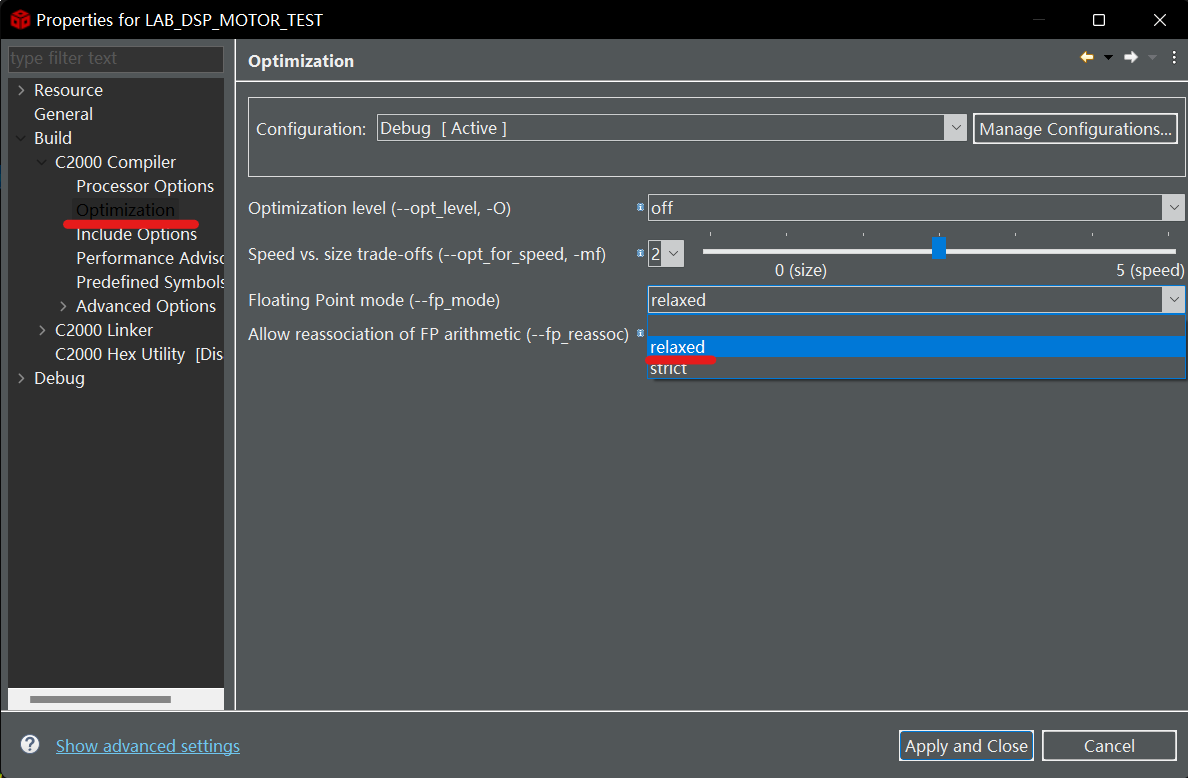1188x778 pixels.
Task: Click the back navigation arrow icon
Action: (1087, 58)
